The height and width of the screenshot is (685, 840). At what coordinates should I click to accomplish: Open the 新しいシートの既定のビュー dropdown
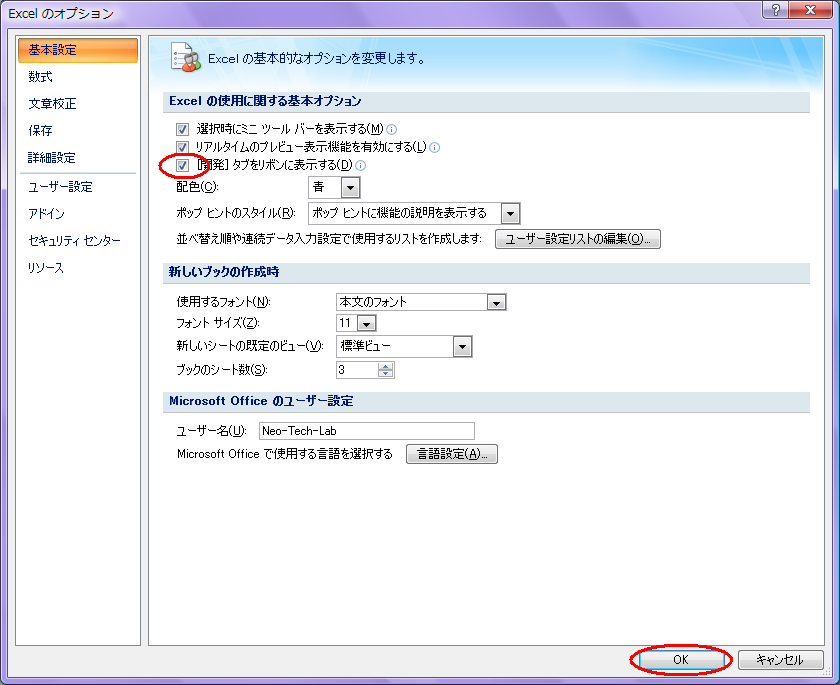[x=462, y=347]
